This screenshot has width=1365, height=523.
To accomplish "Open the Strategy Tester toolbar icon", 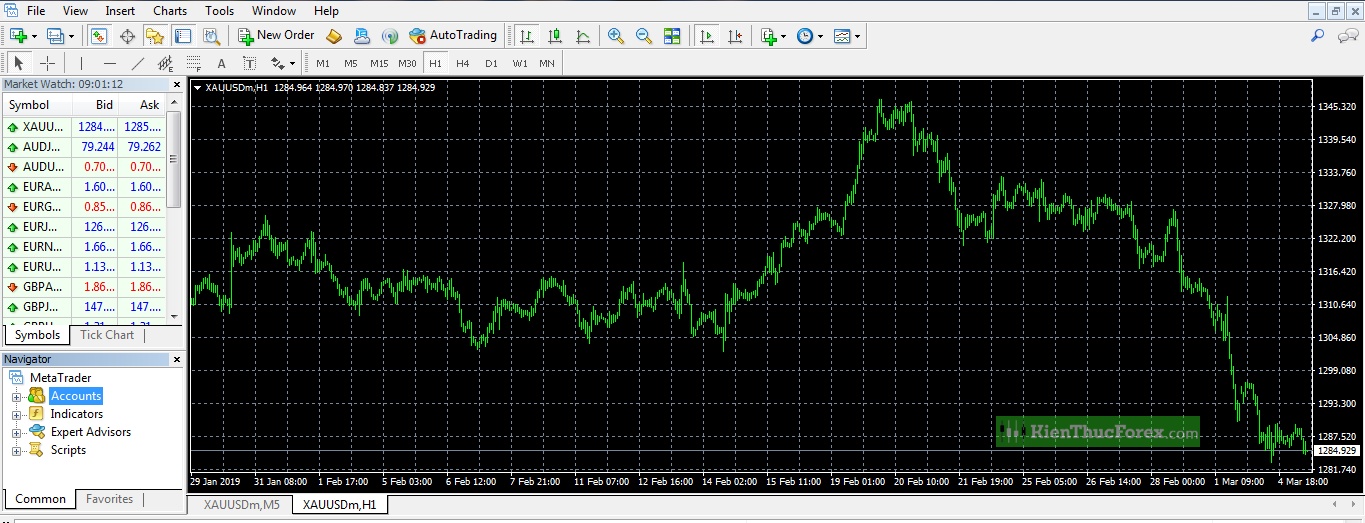I will point(211,36).
